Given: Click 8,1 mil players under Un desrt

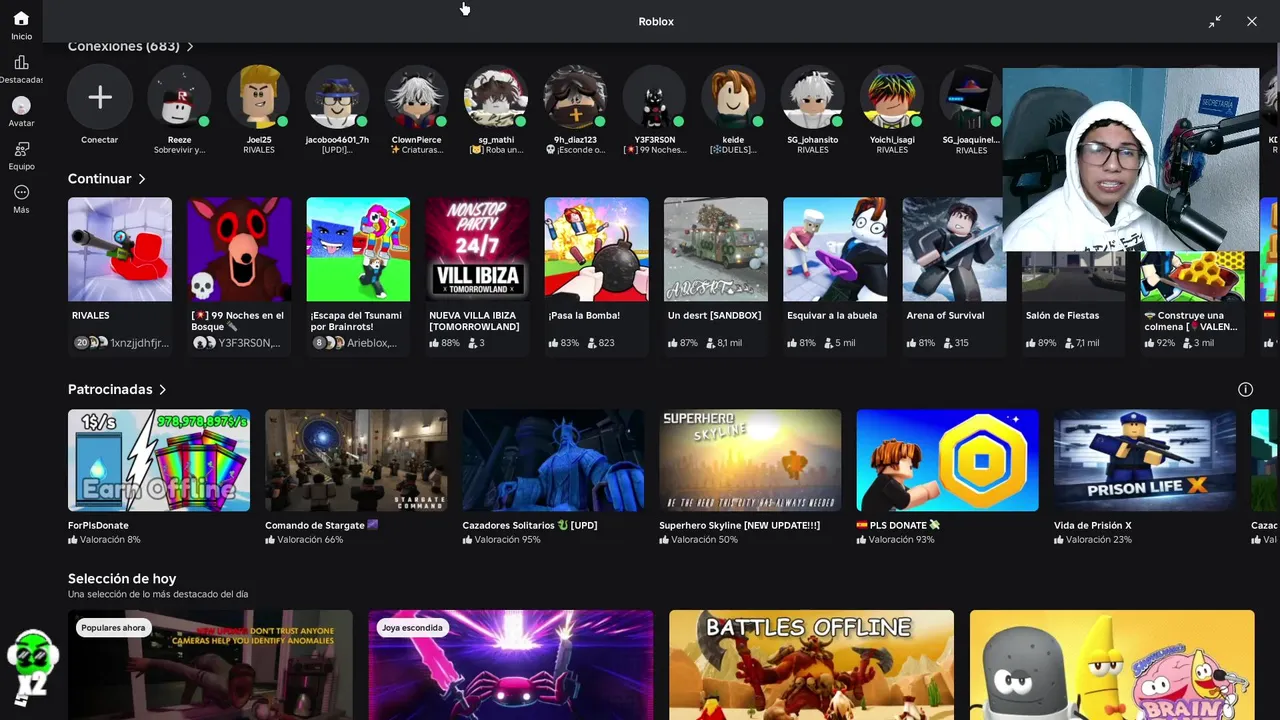Looking at the screenshot, I should 724,343.
